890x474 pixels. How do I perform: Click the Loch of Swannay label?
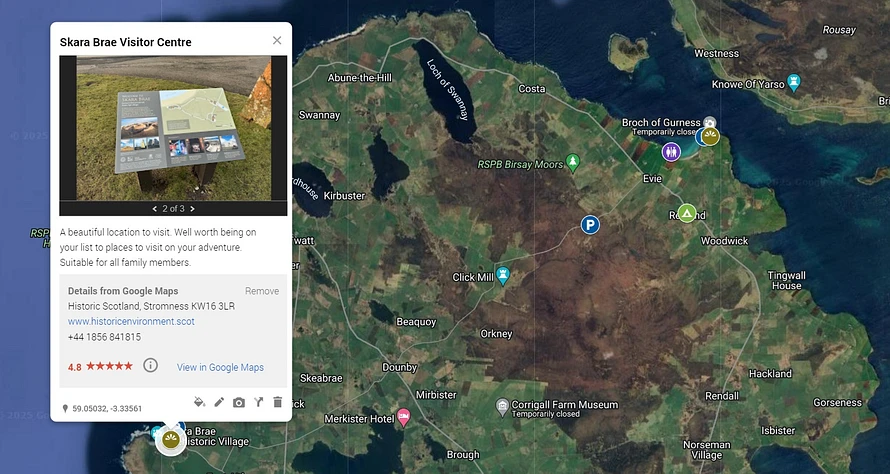pyautogui.click(x=448, y=89)
